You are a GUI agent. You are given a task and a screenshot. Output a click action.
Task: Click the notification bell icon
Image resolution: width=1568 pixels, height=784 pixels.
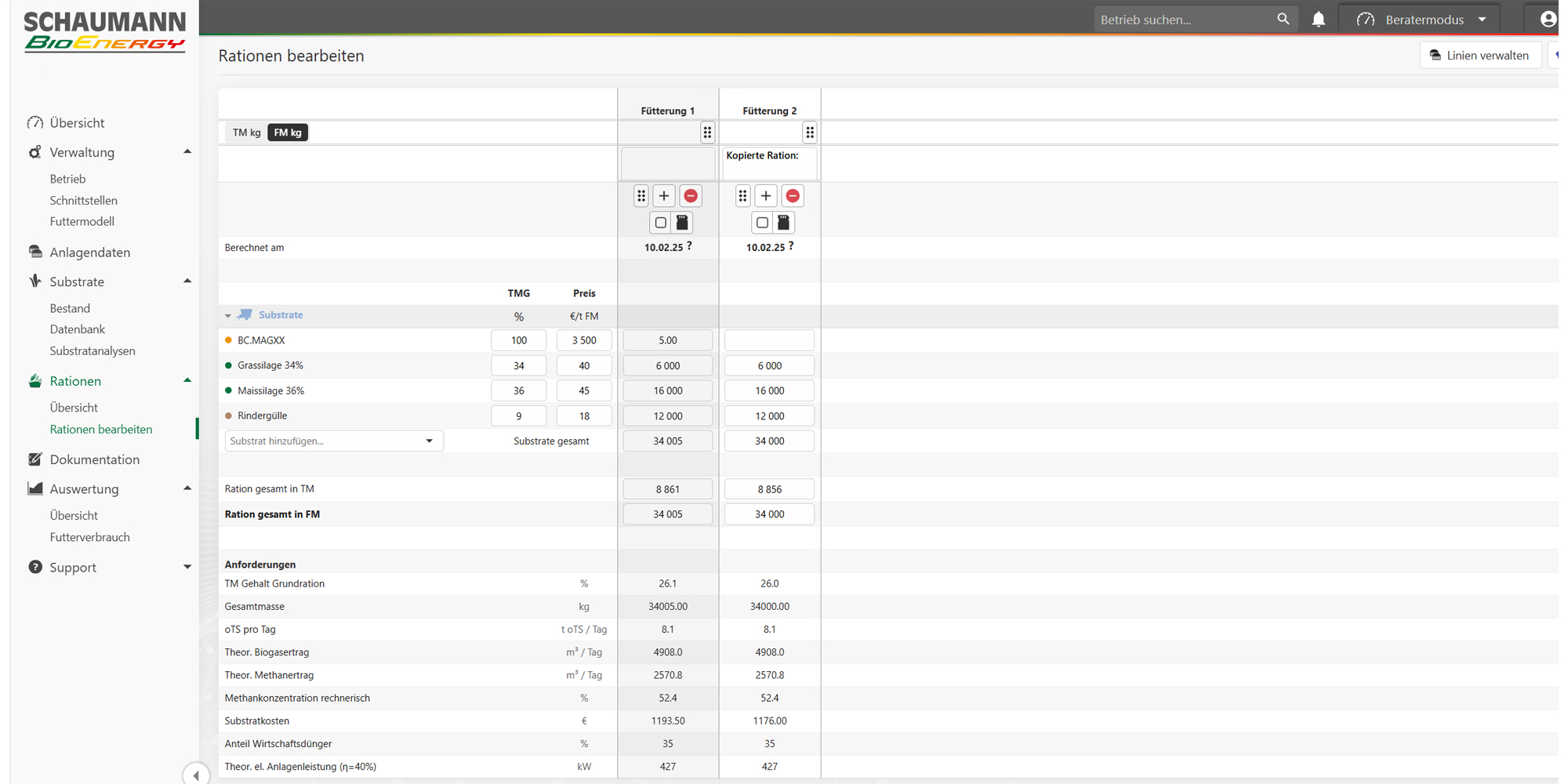pos(1319,20)
